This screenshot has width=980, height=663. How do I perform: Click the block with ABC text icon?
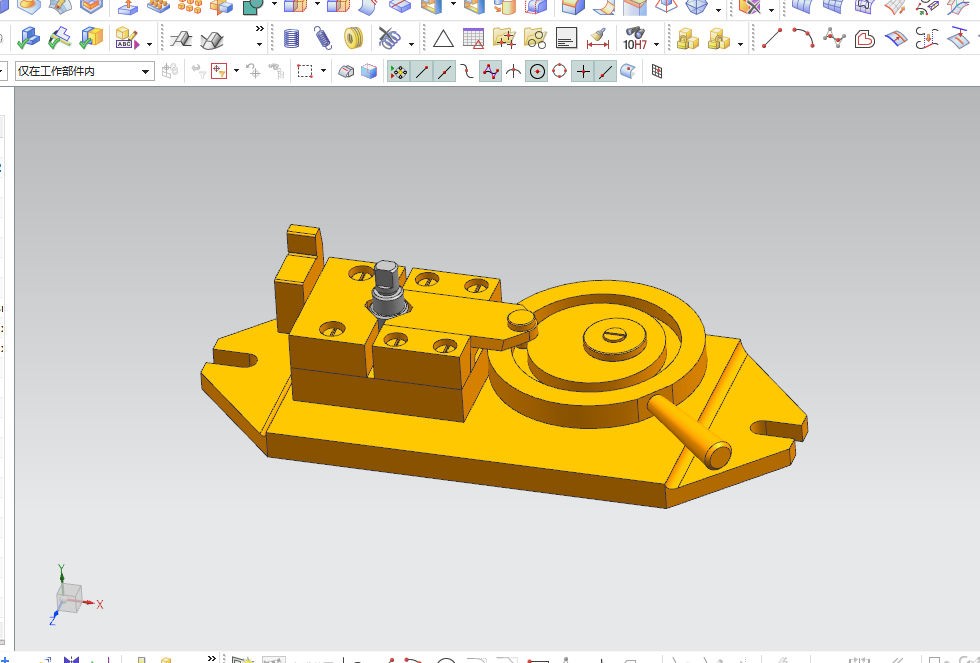pos(128,39)
